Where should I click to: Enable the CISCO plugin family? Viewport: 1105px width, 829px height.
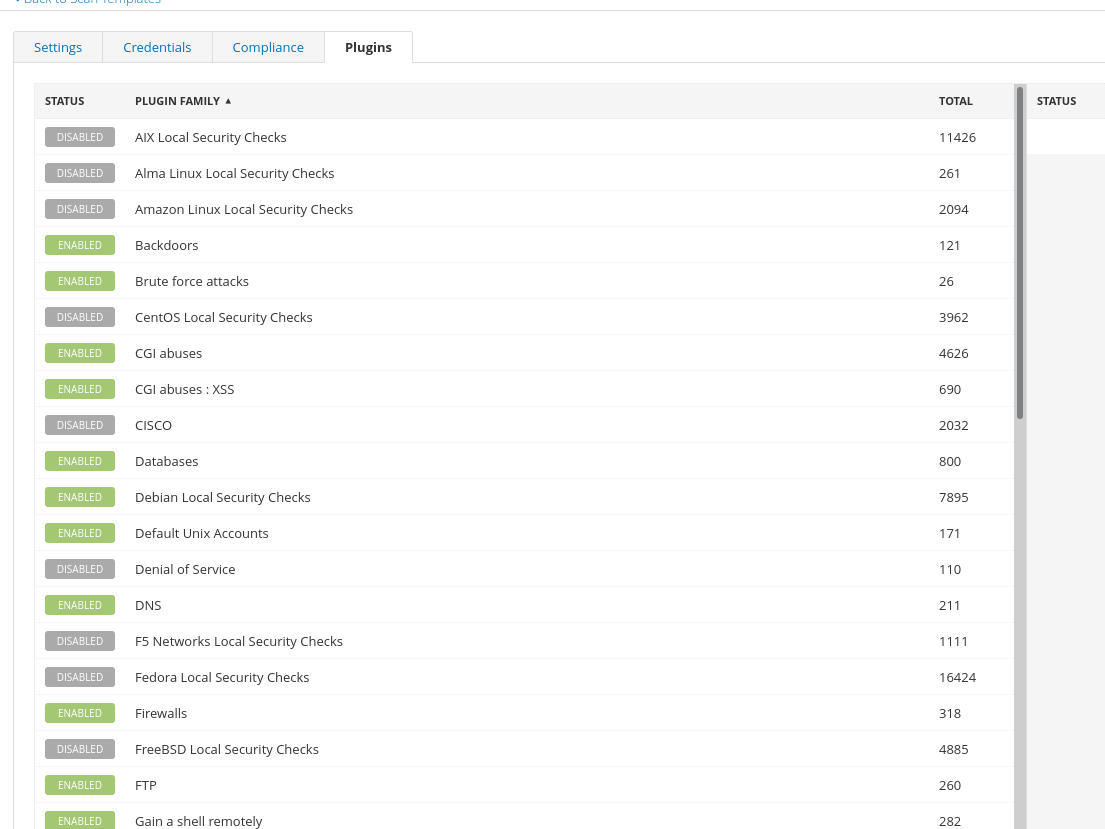pos(80,425)
